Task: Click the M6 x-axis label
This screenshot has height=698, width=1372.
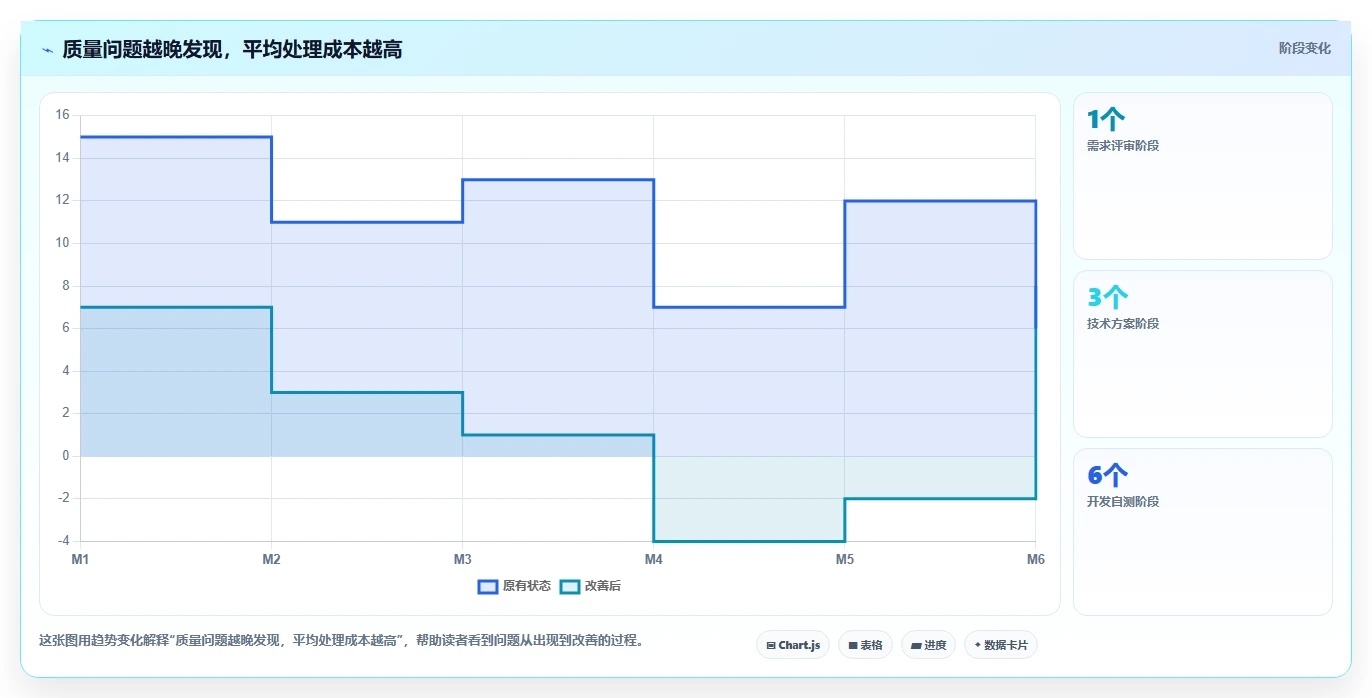Action: tap(1035, 559)
